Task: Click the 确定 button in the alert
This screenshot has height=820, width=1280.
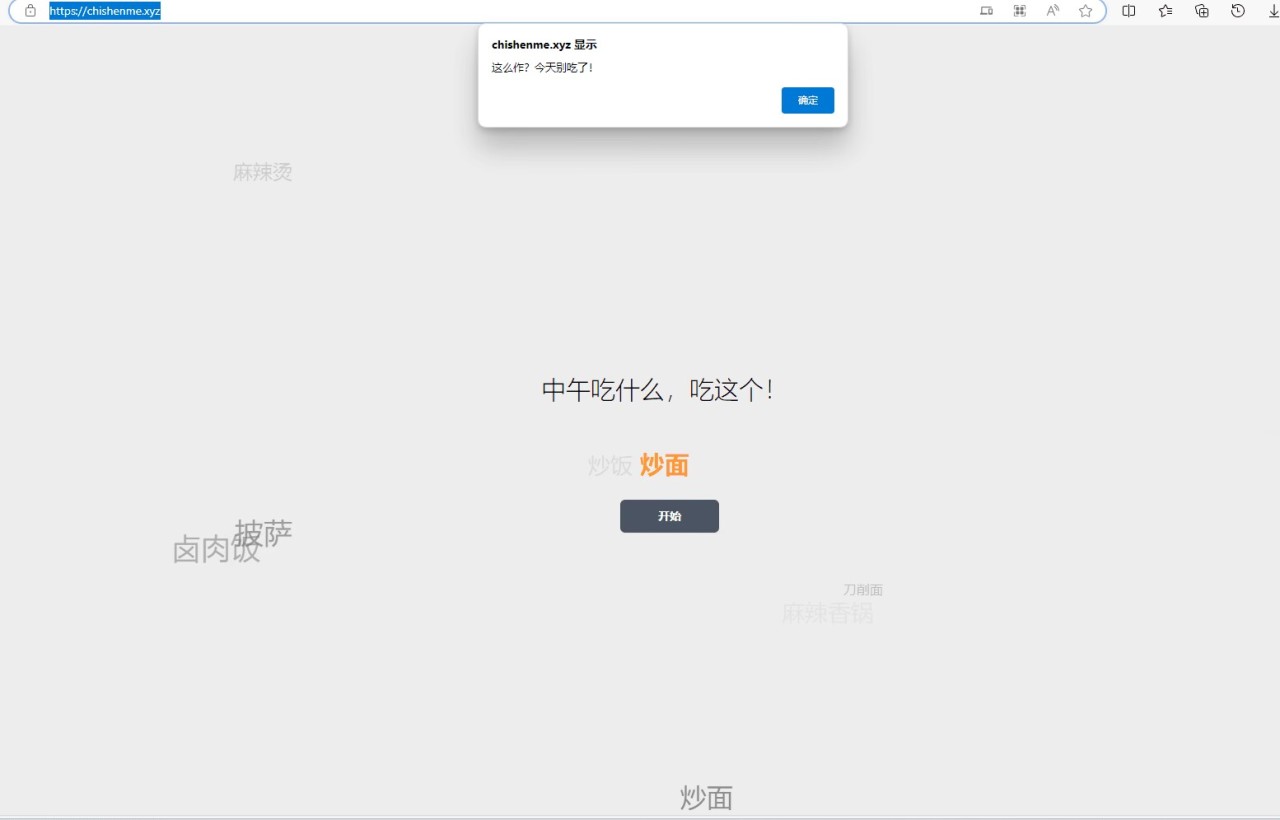Action: click(x=807, y=100)
